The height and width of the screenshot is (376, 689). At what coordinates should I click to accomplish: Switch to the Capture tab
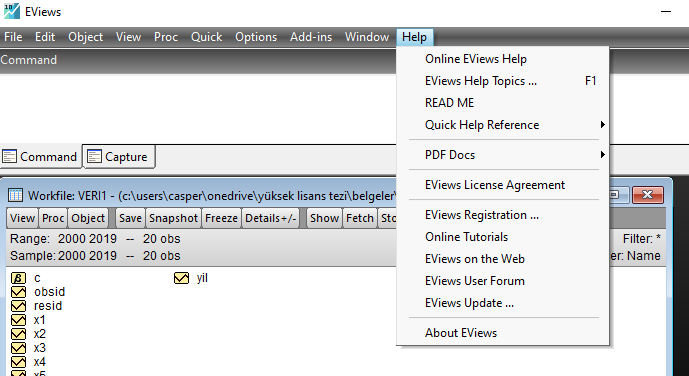(x=119, y=156)
